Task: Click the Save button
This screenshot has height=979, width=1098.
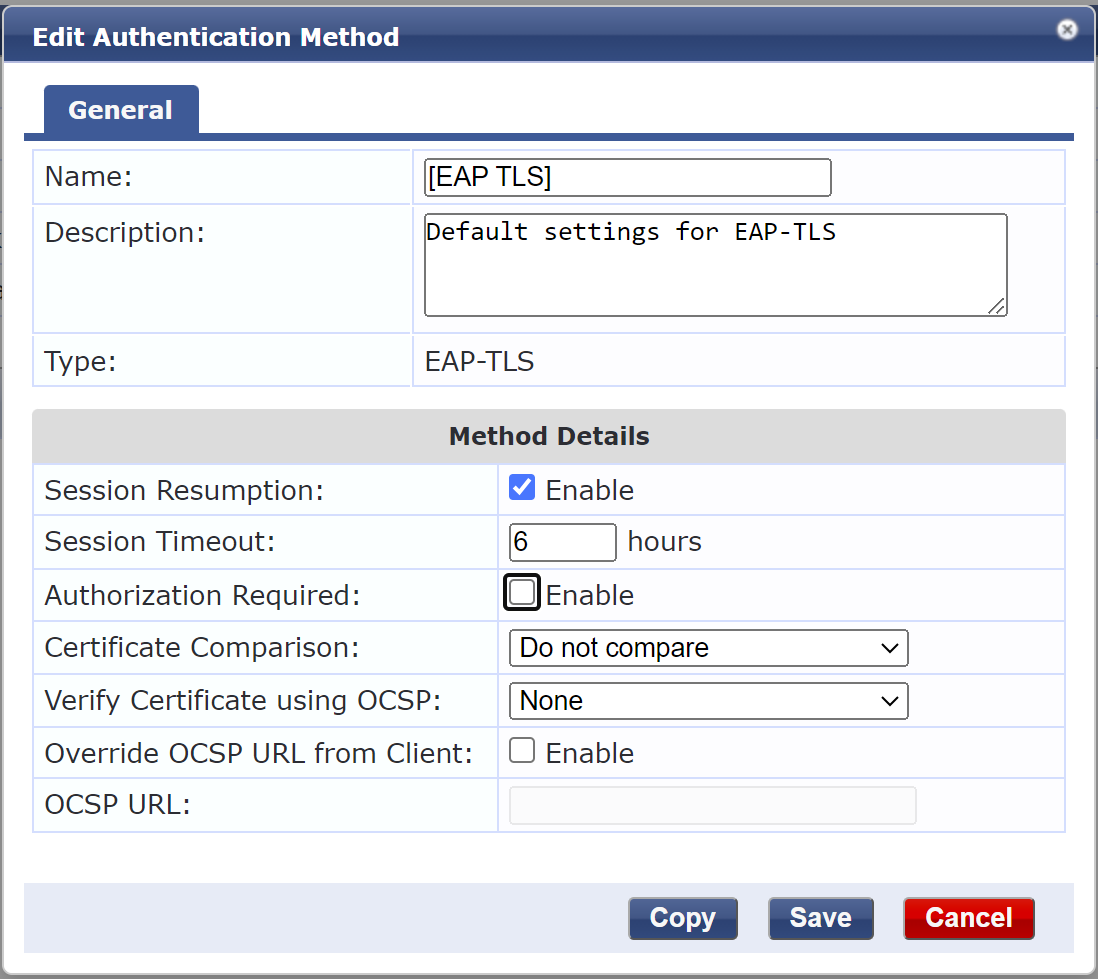Action: click(x=821, y=918)
